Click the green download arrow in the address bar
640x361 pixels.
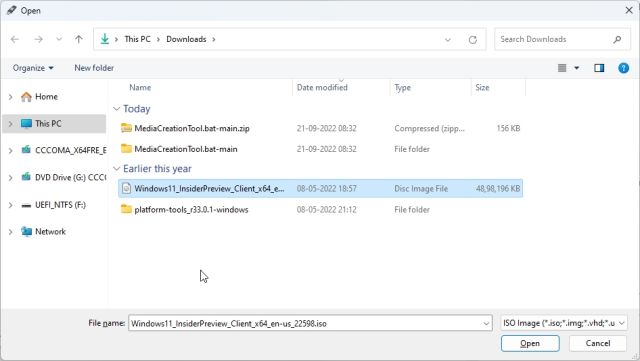pyautogui.click(x=105, y=39)
